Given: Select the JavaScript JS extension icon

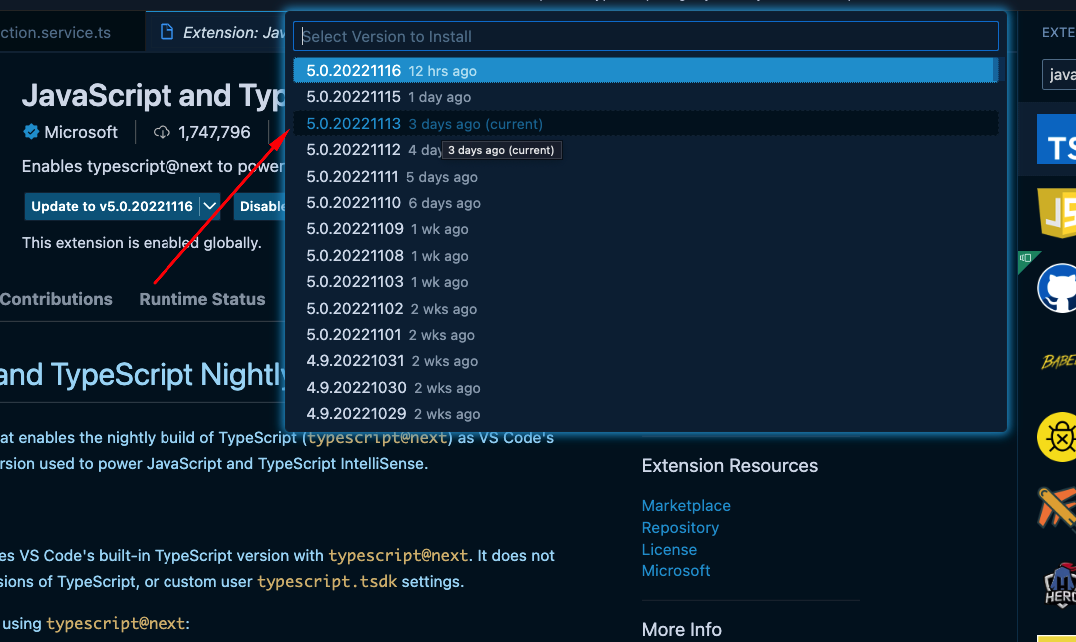Looking at the screenshot, I should (1057, 213).
